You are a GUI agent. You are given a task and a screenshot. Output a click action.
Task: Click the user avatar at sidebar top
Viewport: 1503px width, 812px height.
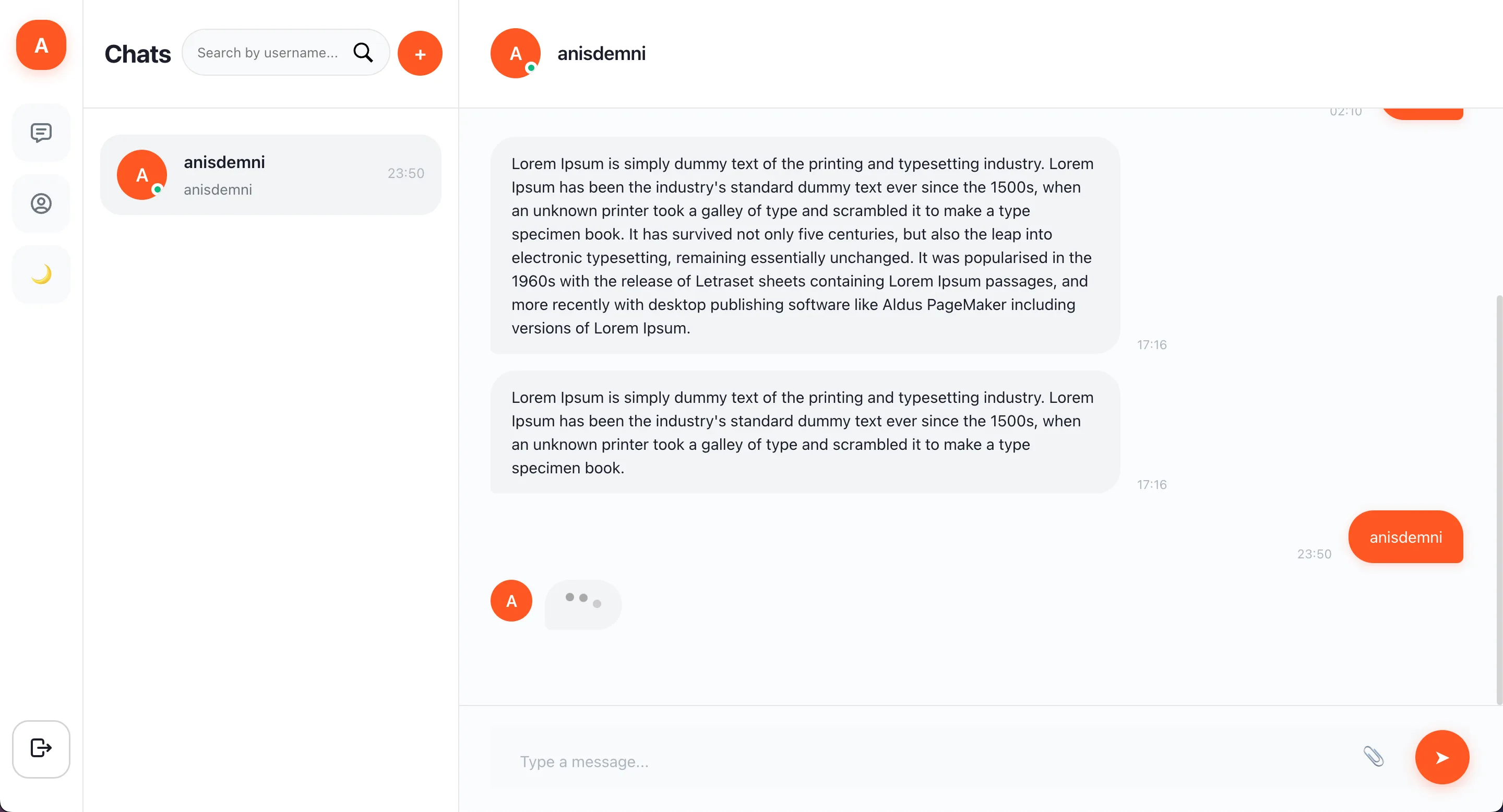tap(41, 45)
